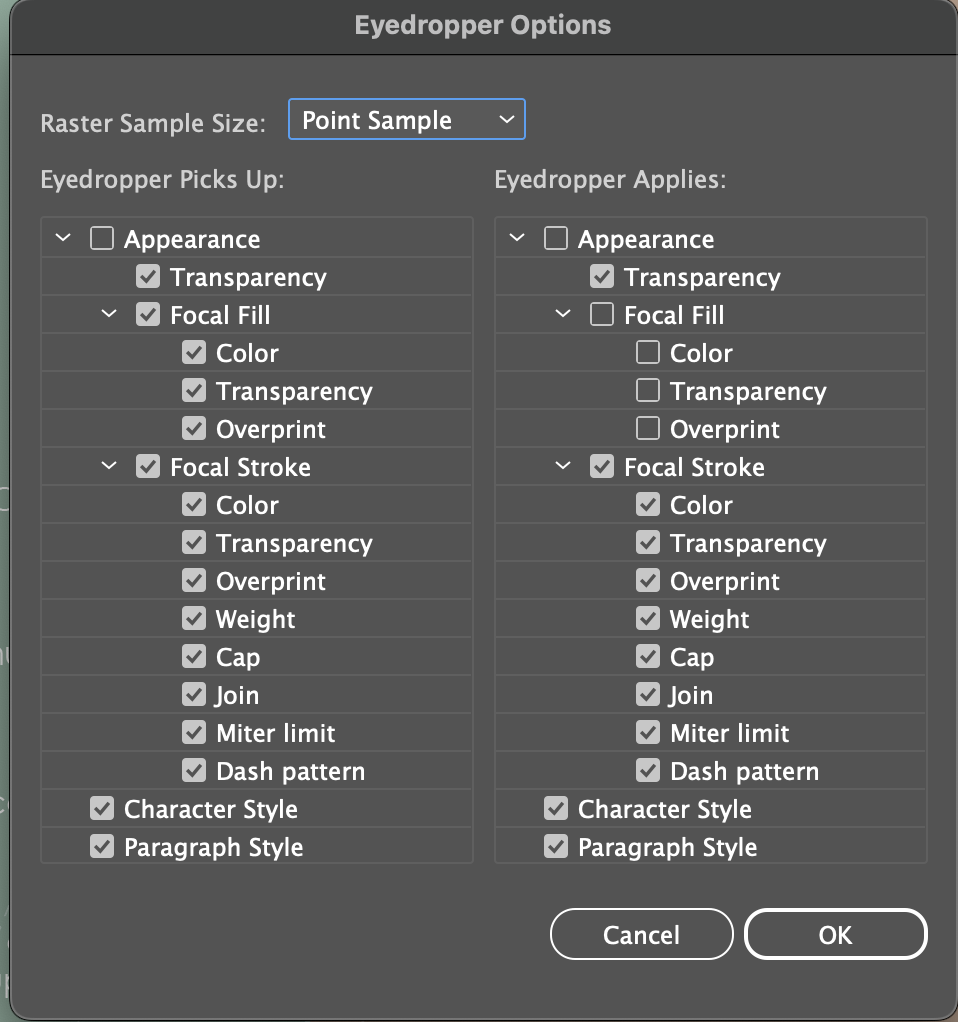Viewport: 958px width, 1022px height.
Task: Collapse Focal Fill under Picks Up
Action: [x=110, y=315]
